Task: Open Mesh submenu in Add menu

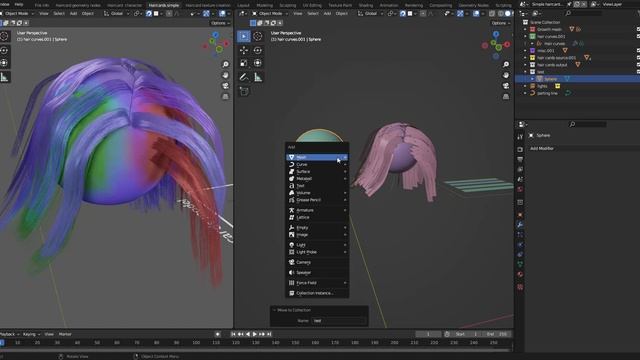Action: [317, 157]
